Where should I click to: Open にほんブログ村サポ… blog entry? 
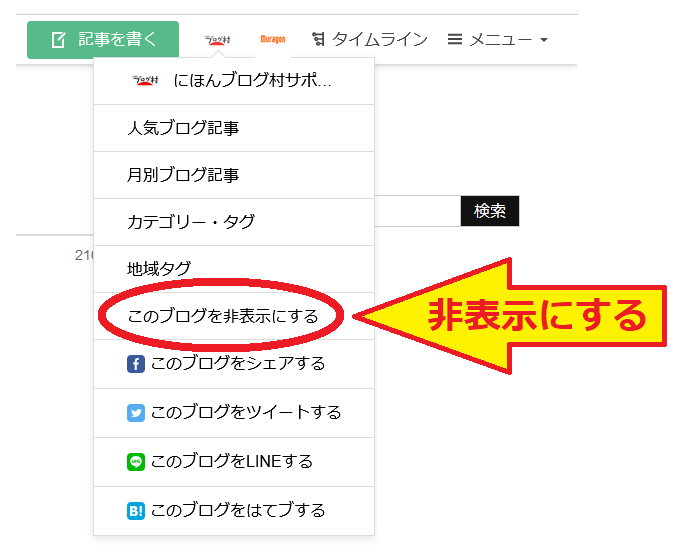click(234, 81)
